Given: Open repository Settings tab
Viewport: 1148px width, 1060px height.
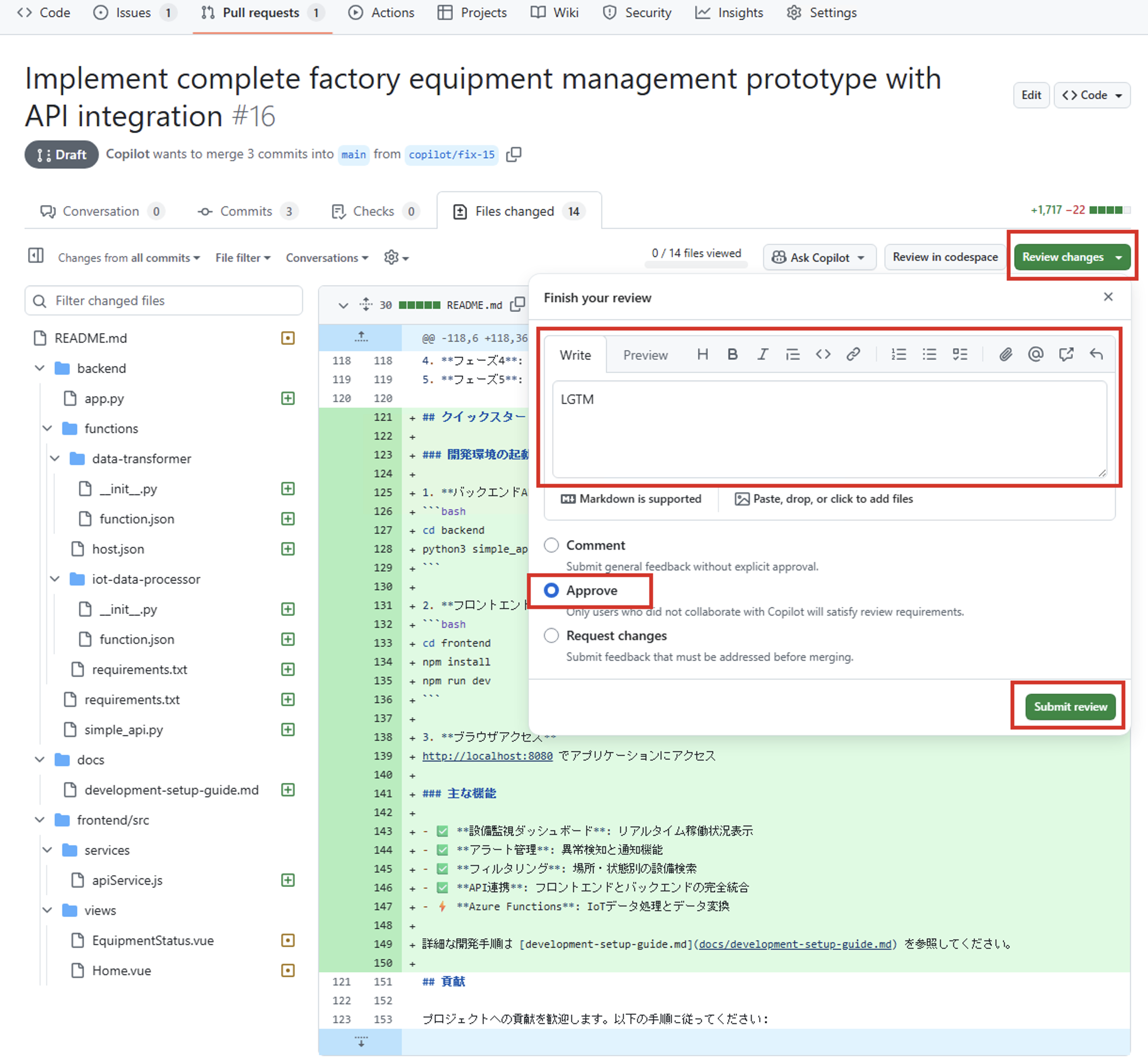Looking at the screenshot, I should coord(822,13).
